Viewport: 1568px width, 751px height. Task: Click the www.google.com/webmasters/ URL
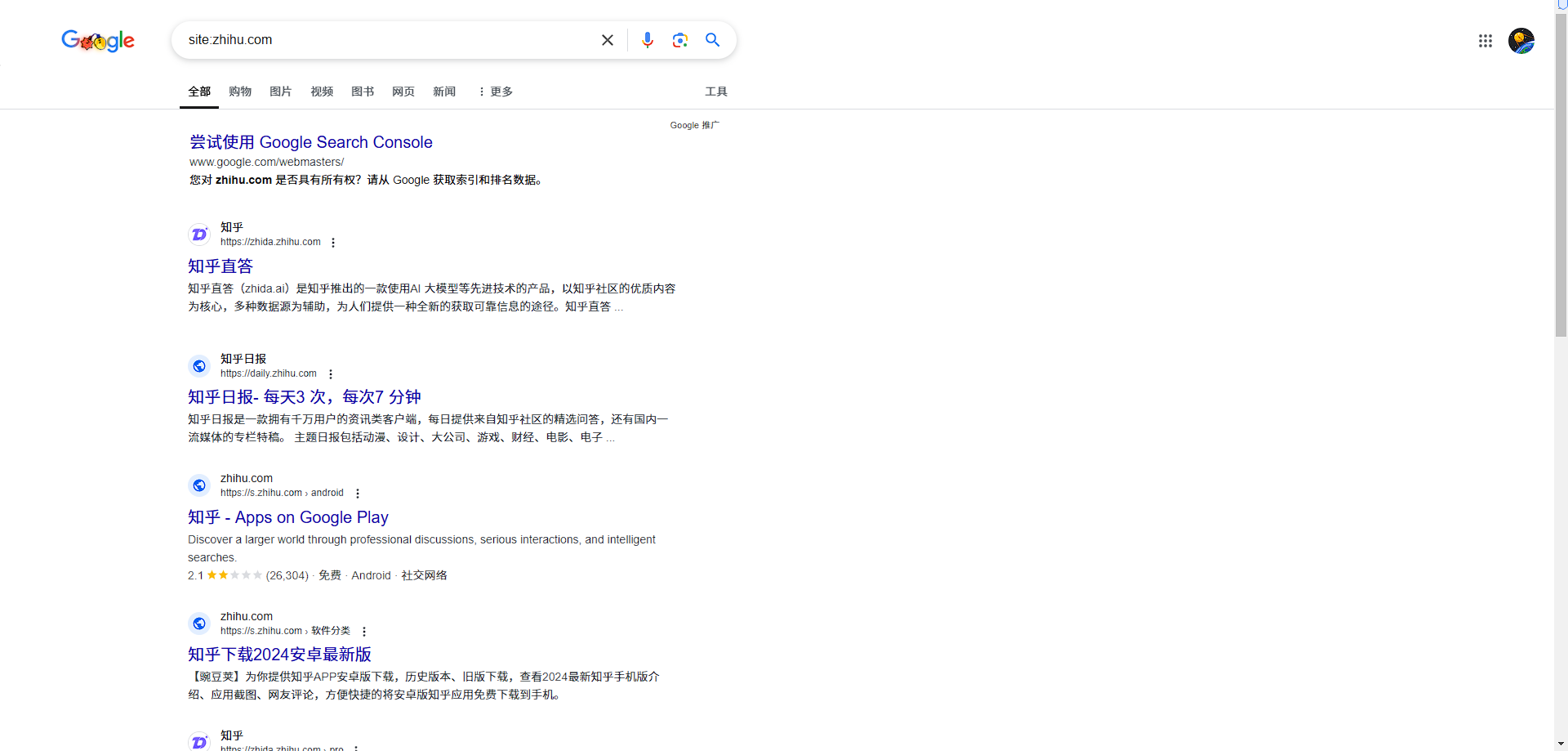coord(267,162)
